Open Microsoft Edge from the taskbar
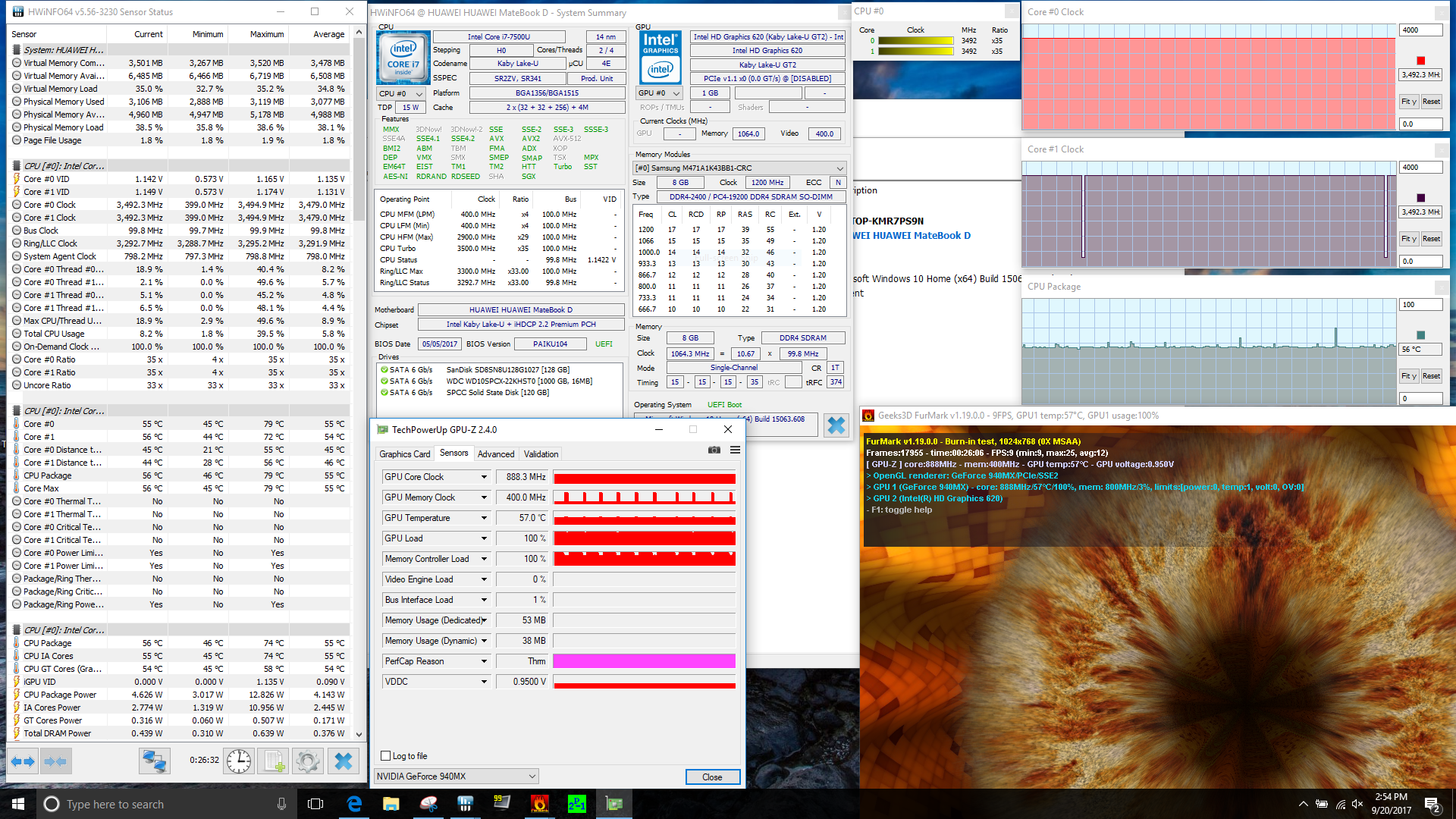The height and width of the screenshot is (819, 1456). pyautogui.click(x=354, y=804)
